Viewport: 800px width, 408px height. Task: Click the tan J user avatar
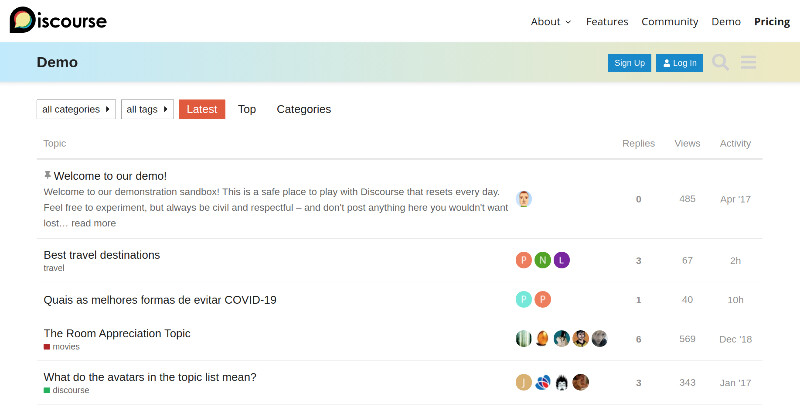(x=523, y=382)
